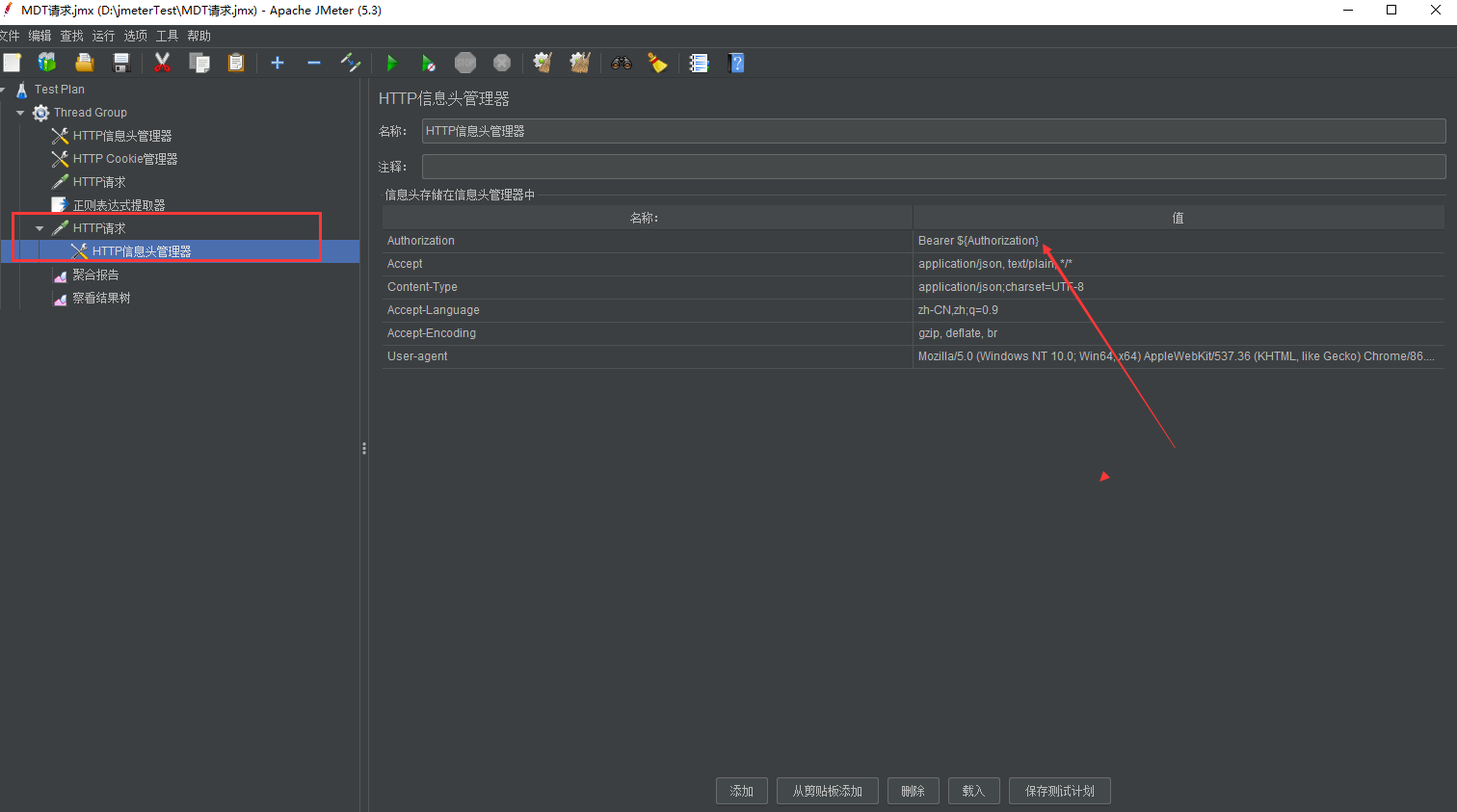Clear all results with double broom icon
This screenshot has width=1457, height=812.
(580, 63)
